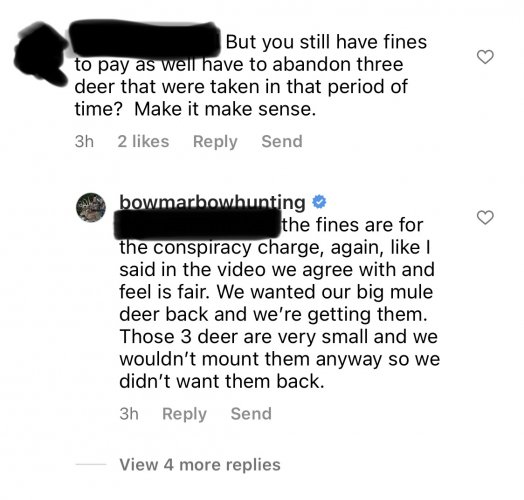Tap the "Make it make sense." text
This screenshot has height=500, width=524.
[x=225, y=109]
